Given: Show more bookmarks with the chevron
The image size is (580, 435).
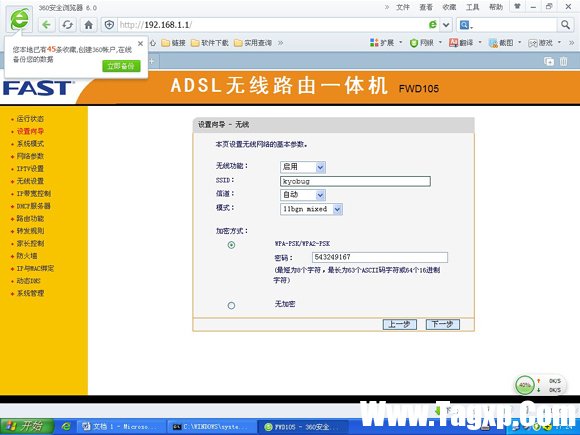Looking at the screenshot, I should click(x=280, y=43).
